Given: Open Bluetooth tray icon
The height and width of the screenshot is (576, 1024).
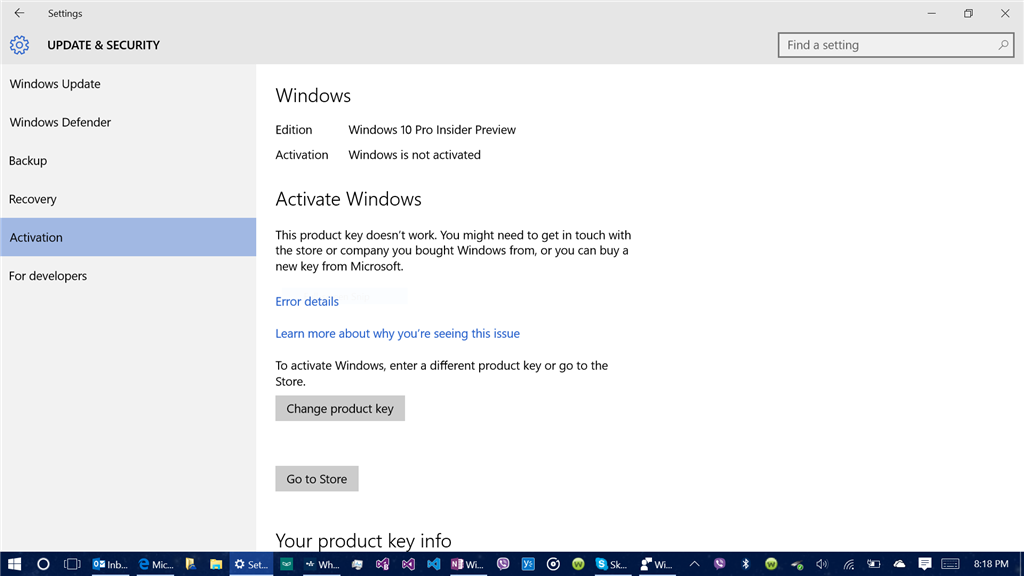Looking at the screenshot, I should pos(745,564).
